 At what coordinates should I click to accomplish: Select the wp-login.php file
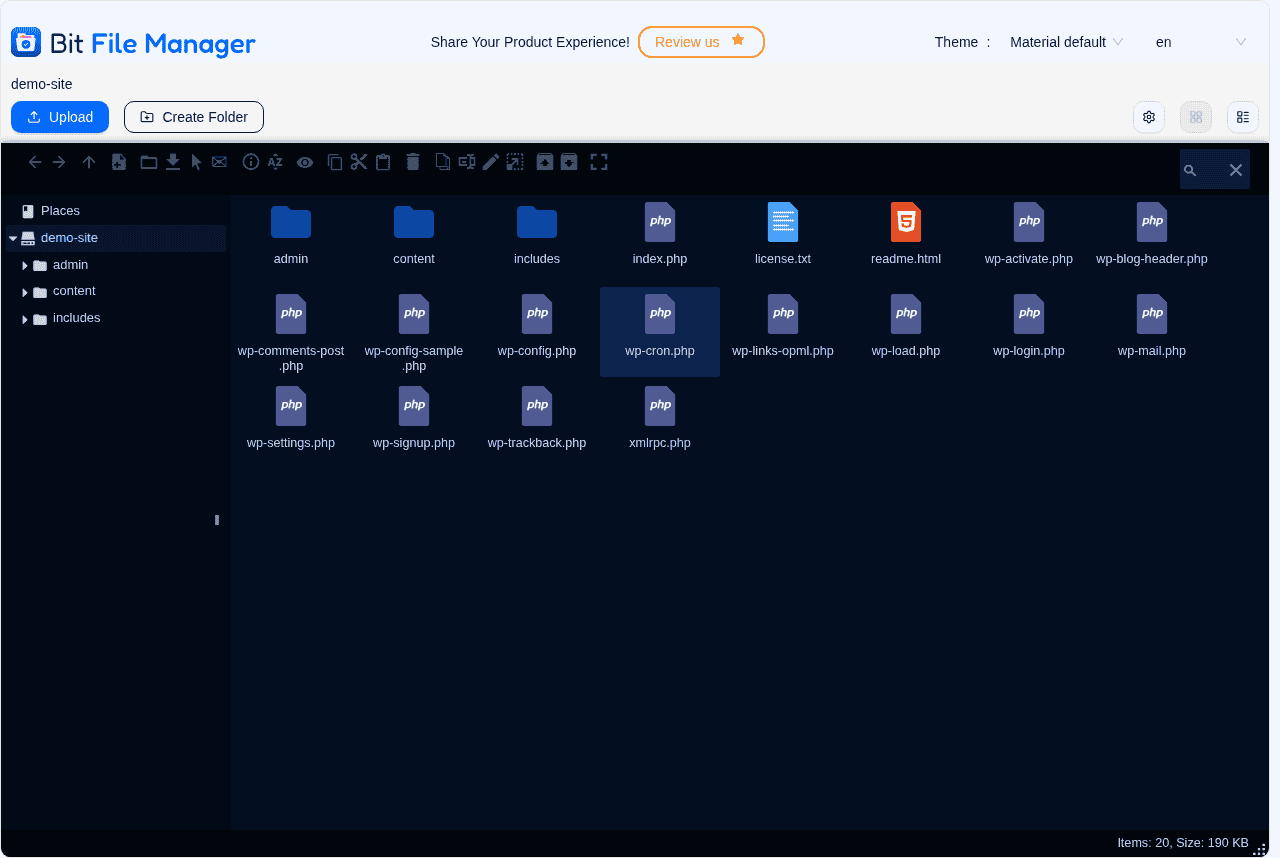click(1029, 327)
